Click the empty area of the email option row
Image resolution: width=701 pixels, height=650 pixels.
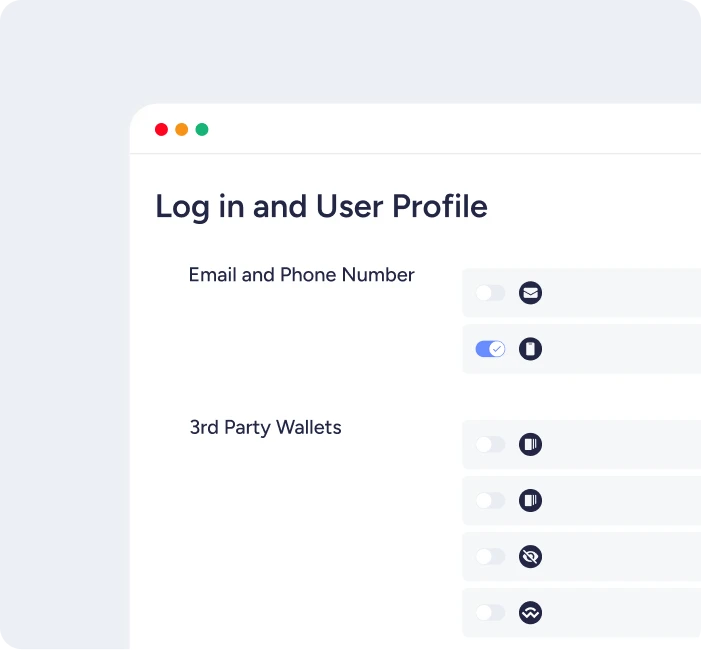pos(620,293)
